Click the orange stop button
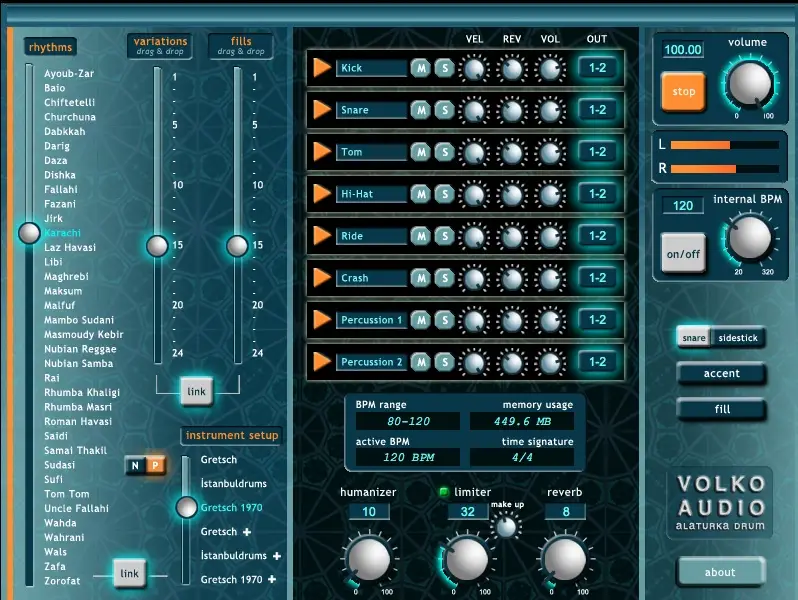The image size is (798, 600). pyautogui.click(x=683, y=92)
